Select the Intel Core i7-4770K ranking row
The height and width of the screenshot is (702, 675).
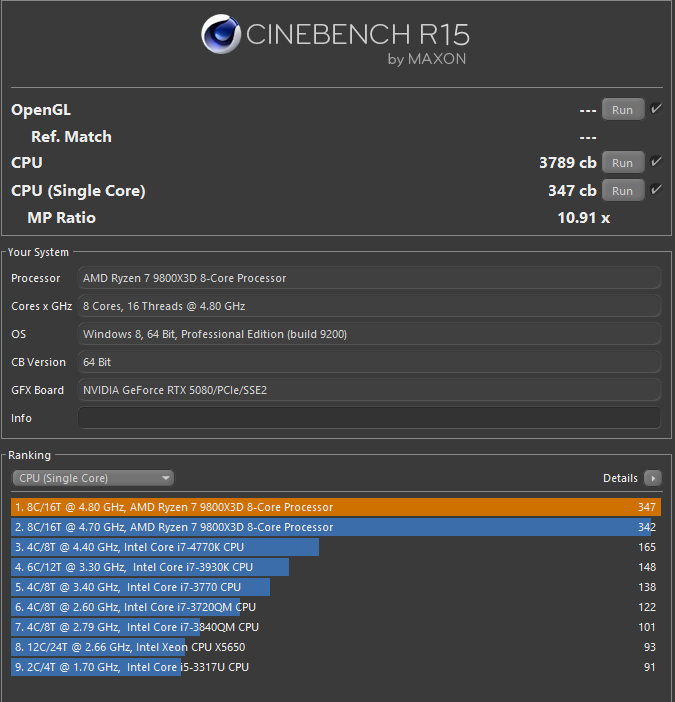click(336, 547)
